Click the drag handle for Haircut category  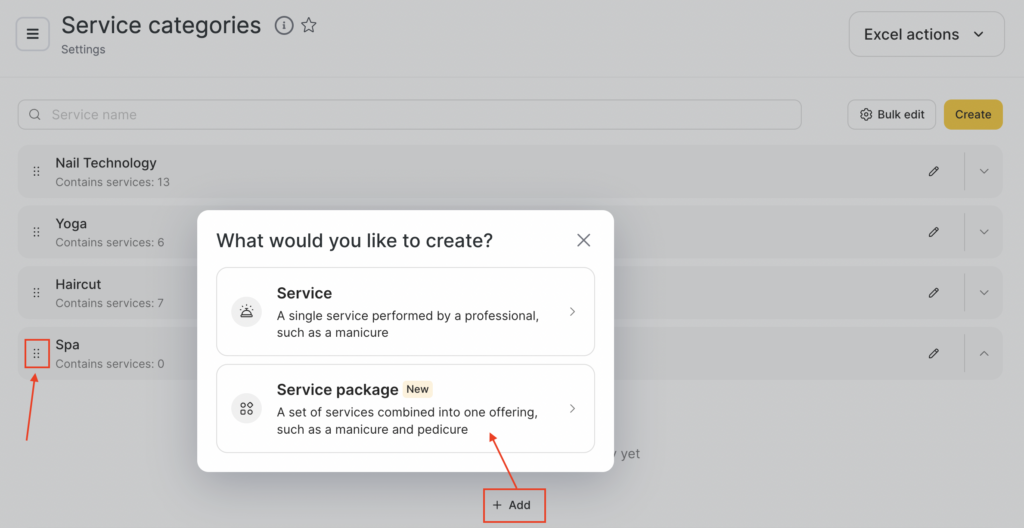coord(37,293)
